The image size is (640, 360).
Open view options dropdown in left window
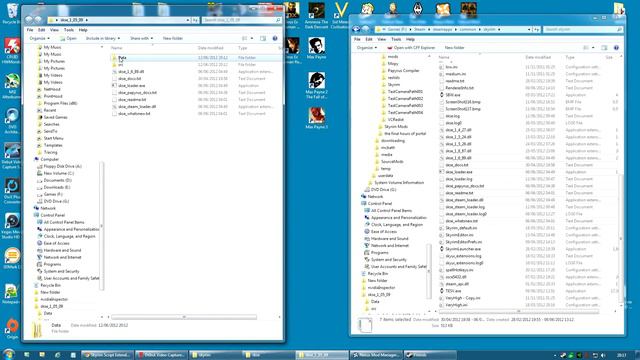252,38
